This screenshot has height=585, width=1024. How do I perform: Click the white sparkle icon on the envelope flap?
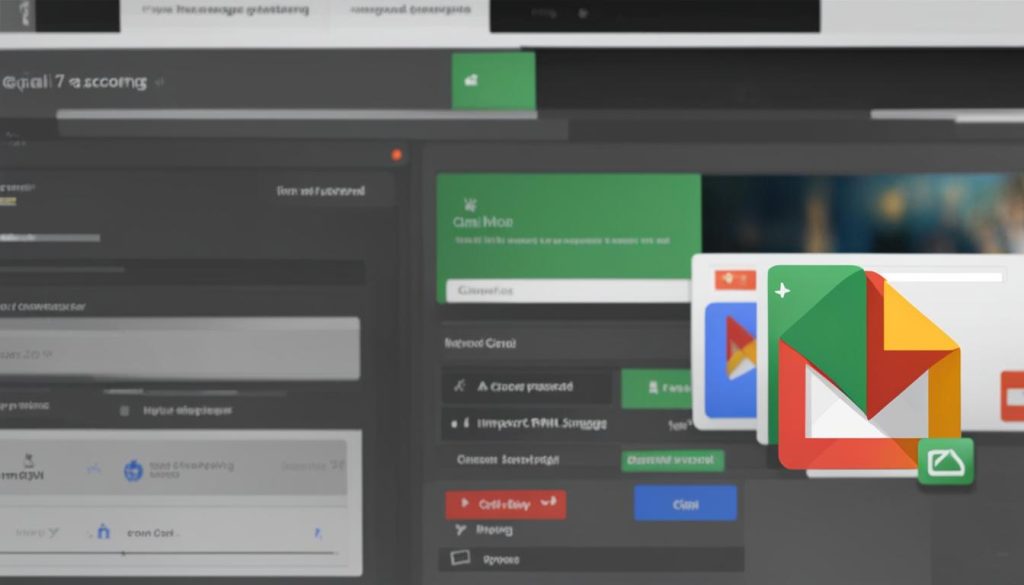click(782, 290)
